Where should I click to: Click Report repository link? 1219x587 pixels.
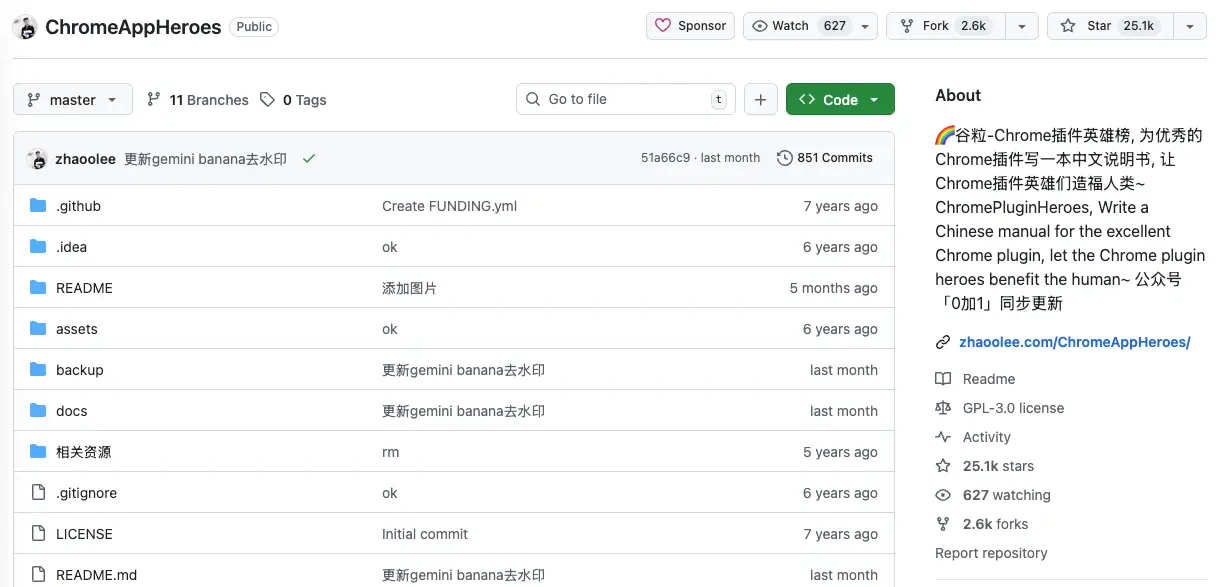pos(991,553)
